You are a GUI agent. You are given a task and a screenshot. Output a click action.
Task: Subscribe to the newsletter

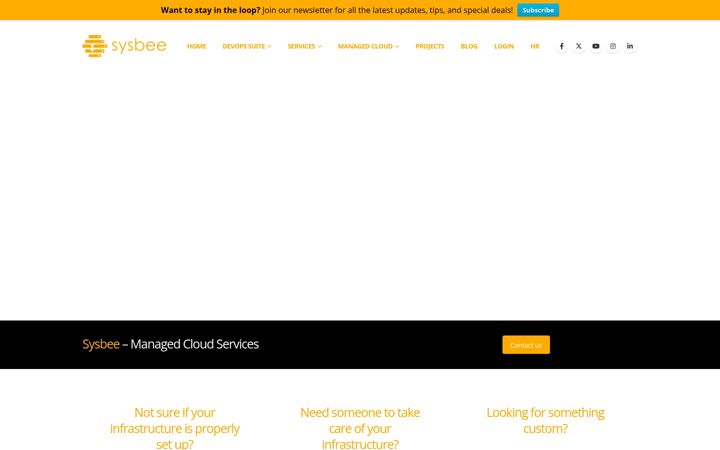point(538,10)
